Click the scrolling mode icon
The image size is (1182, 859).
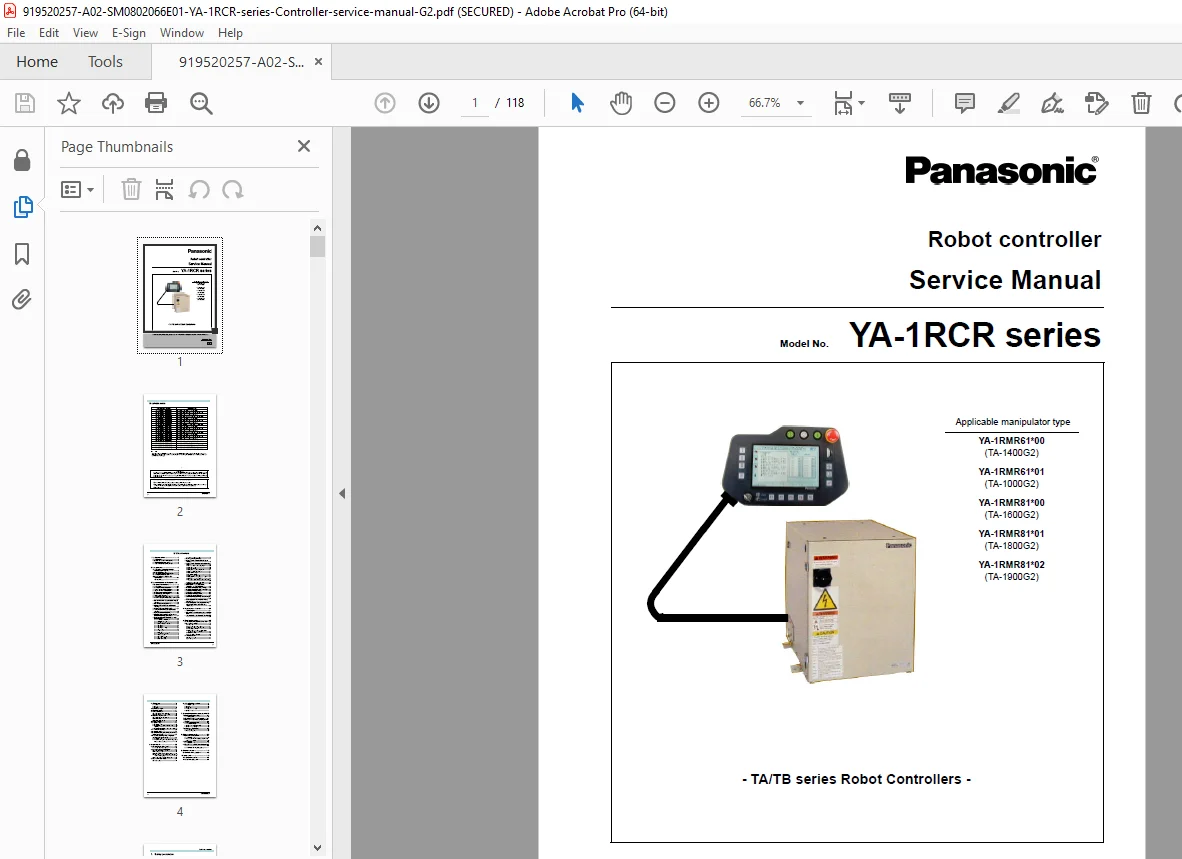tap(900, 103)
